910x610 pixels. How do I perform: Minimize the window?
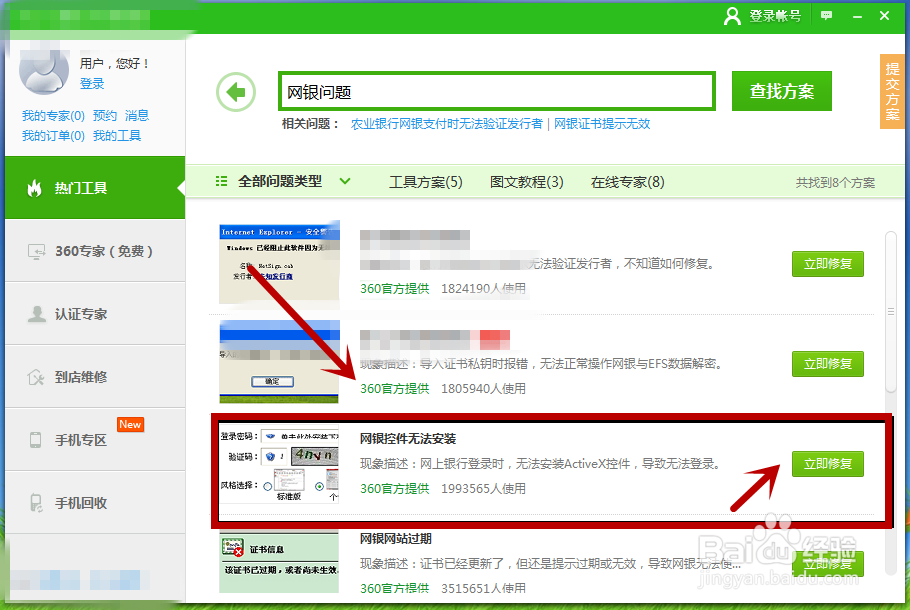pos(857,16)
